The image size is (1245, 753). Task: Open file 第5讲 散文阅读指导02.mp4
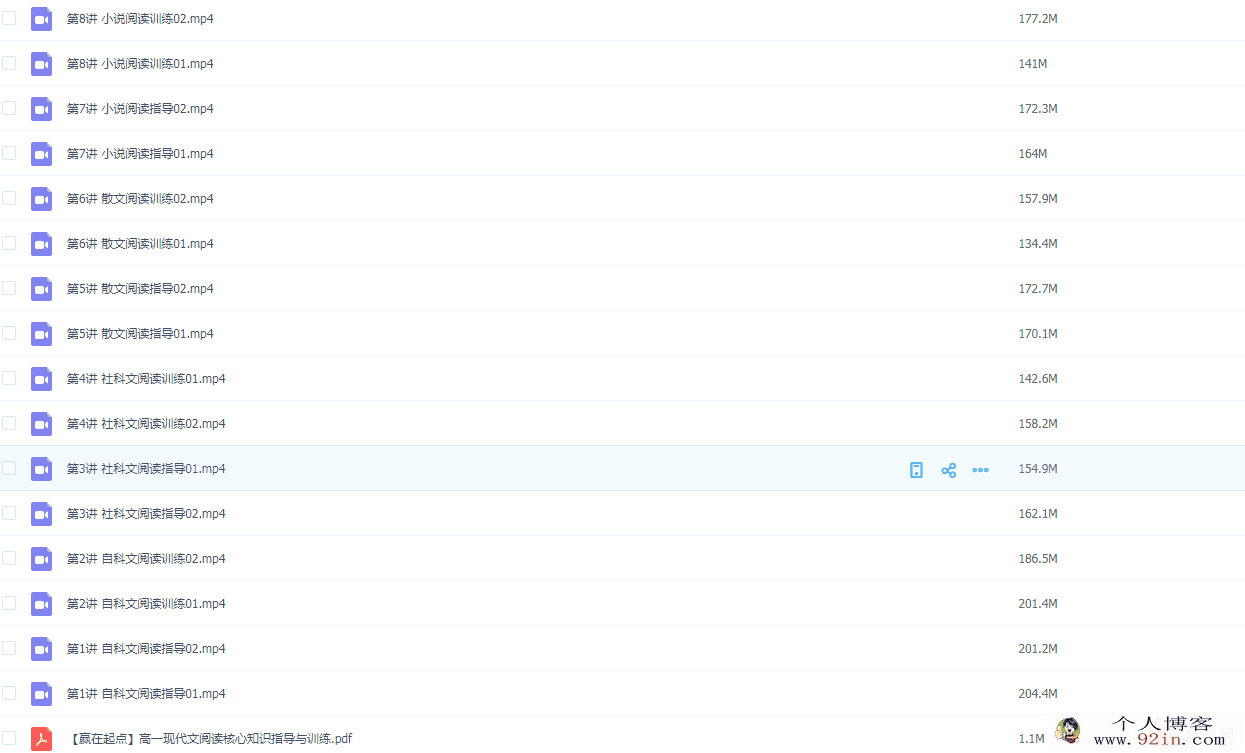click(x=140, y=289)
